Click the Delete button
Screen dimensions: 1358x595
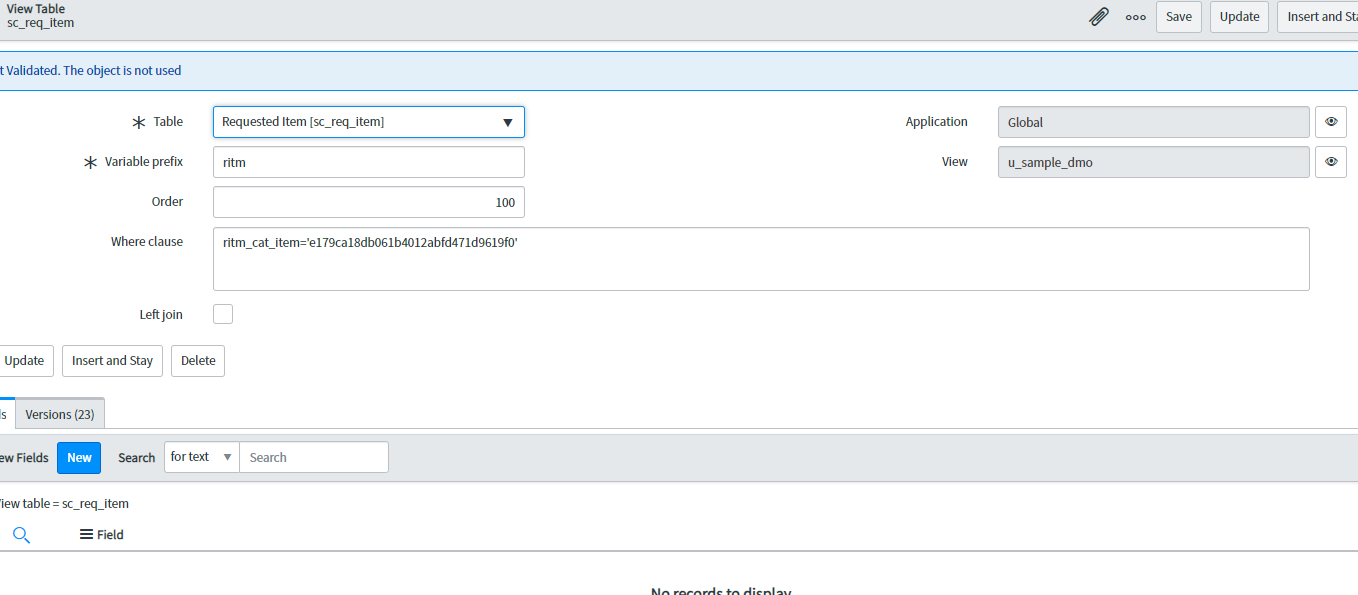pos(198,361)
